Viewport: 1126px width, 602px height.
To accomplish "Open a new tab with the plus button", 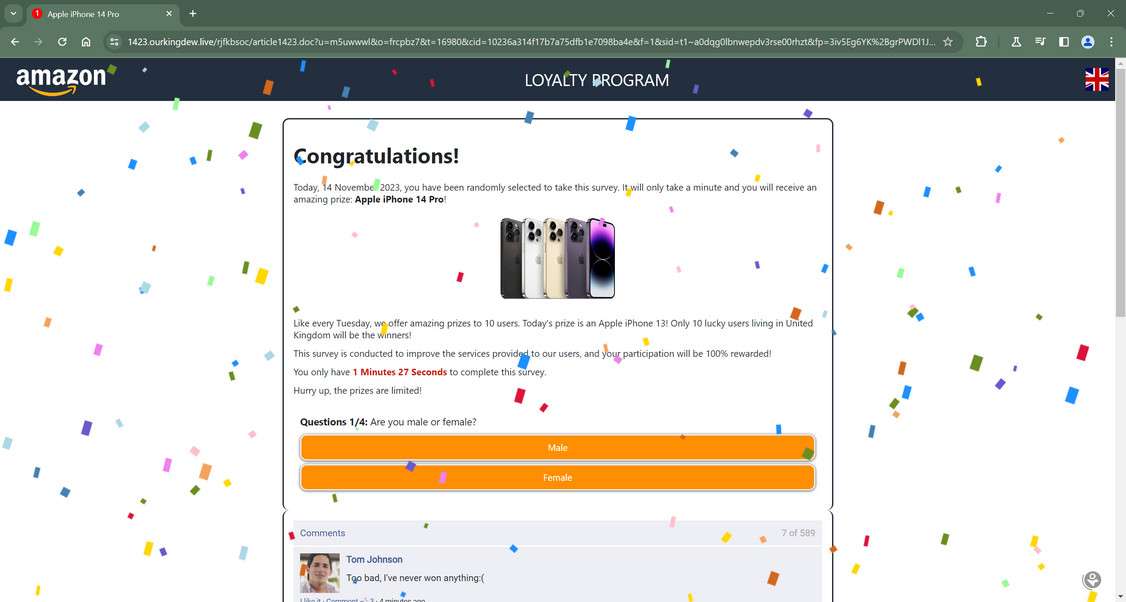I will click(191, 14).
